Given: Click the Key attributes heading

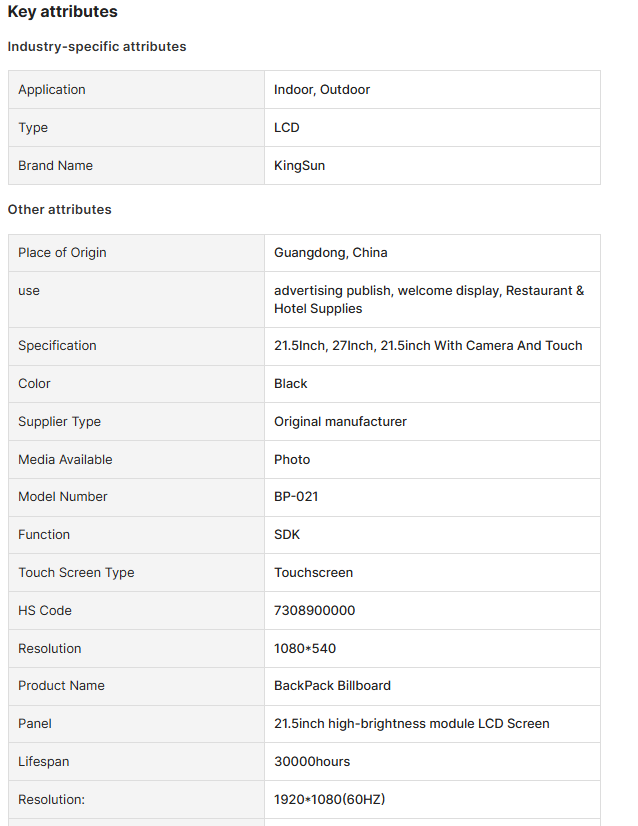Looking at the screenshot, I should click(x=62, y=12).
